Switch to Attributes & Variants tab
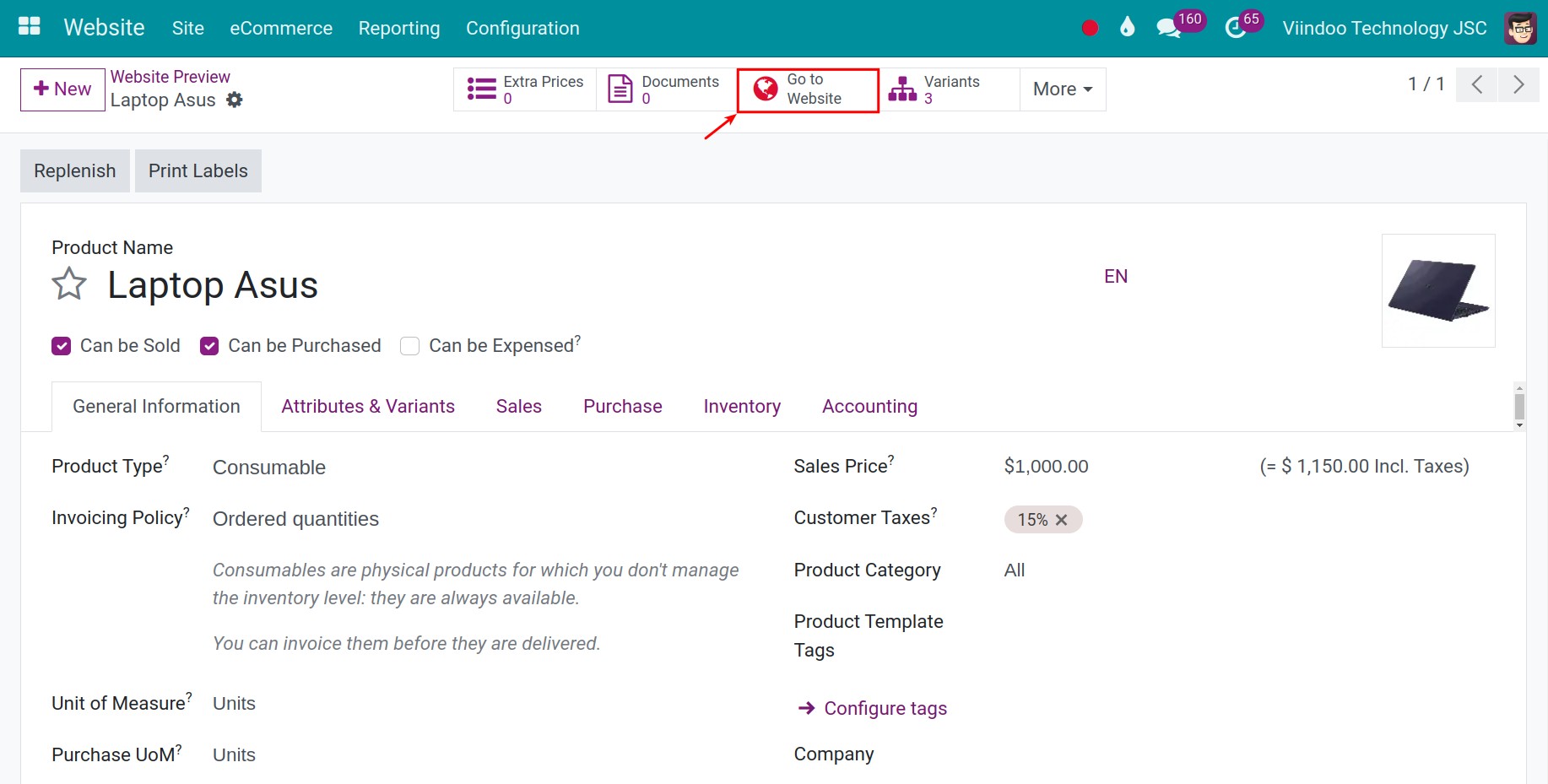 click(x=368, y=407)
